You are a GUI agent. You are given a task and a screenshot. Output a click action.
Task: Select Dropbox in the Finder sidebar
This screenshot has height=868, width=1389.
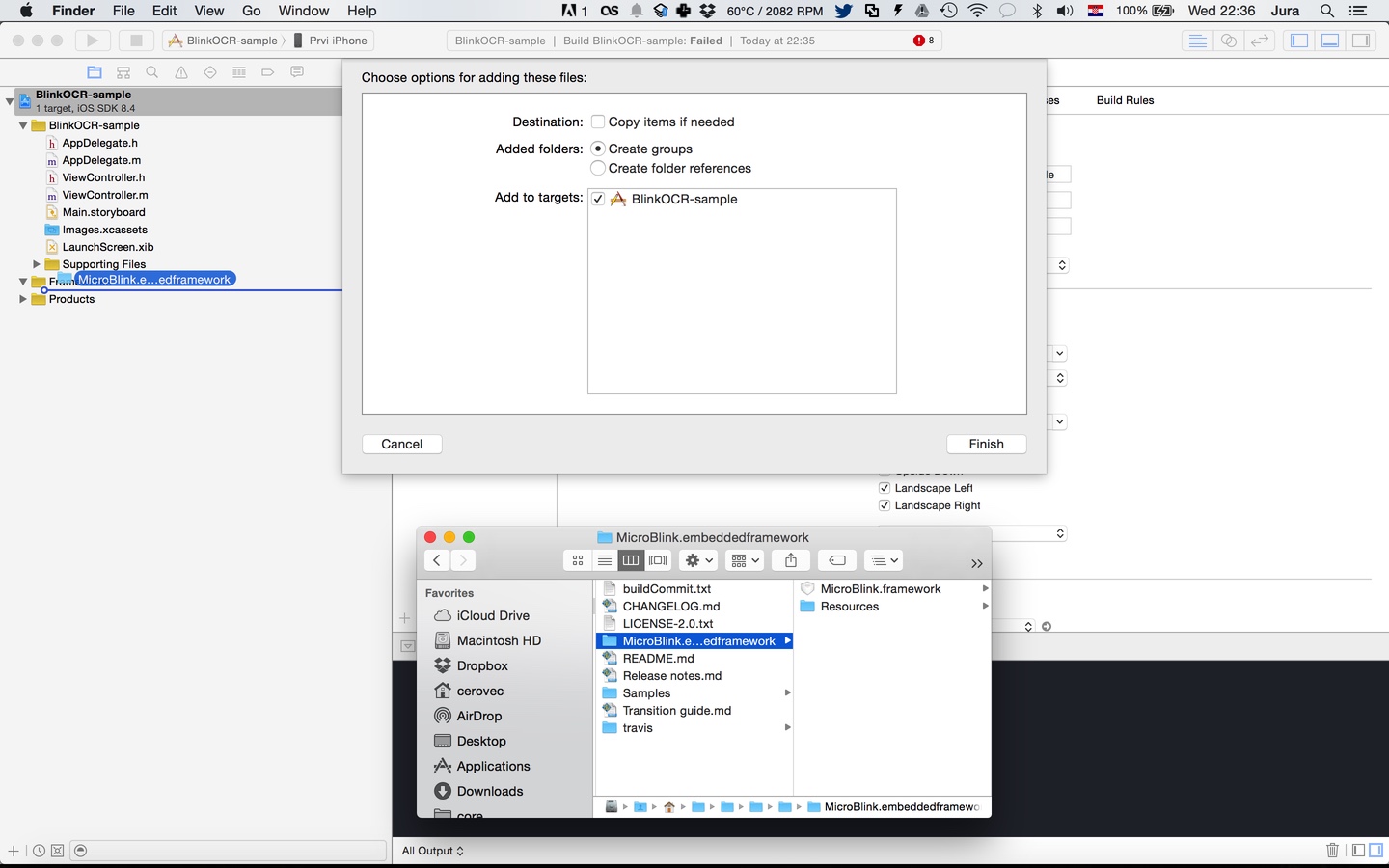coord(482,665)
